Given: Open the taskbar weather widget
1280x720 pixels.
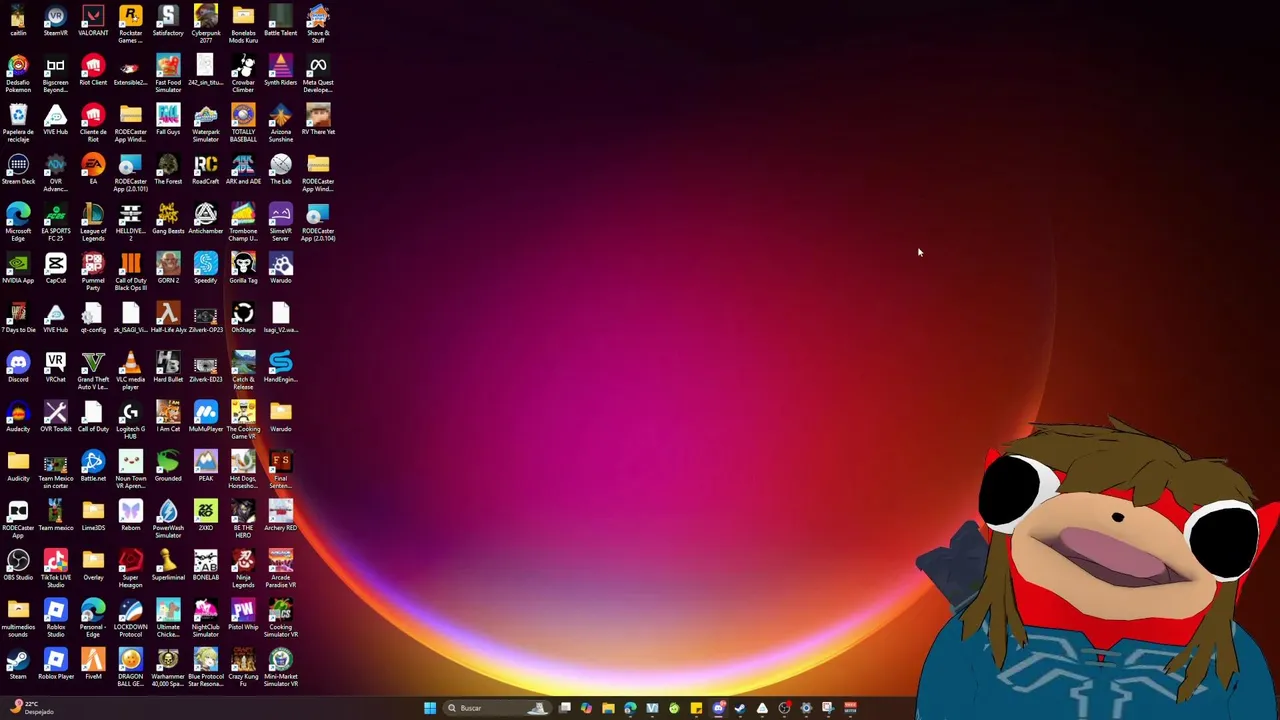Looking at the screenshot, I should 30,708.
